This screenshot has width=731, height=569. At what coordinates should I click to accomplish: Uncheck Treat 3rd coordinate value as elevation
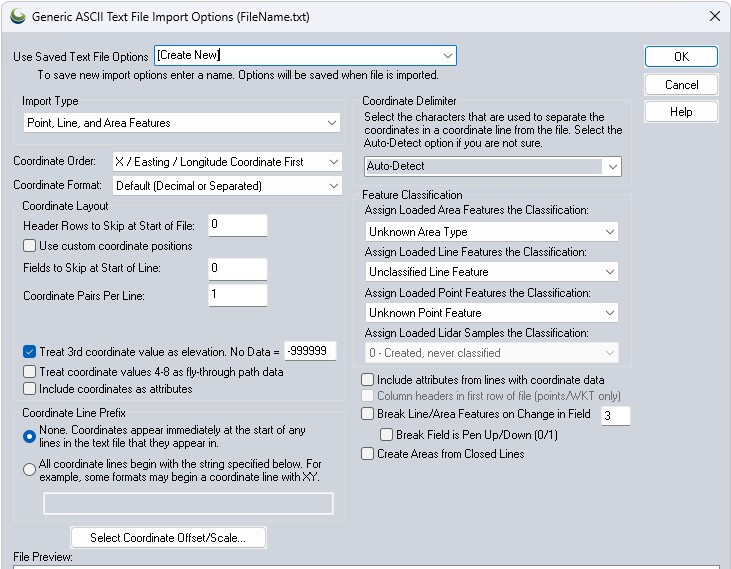[30, 352]
